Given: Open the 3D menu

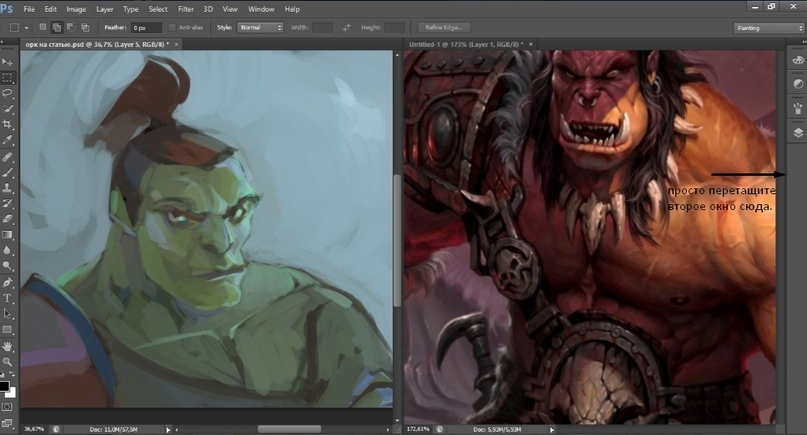Looking at the screenshot, I should [x=208, y=9].
